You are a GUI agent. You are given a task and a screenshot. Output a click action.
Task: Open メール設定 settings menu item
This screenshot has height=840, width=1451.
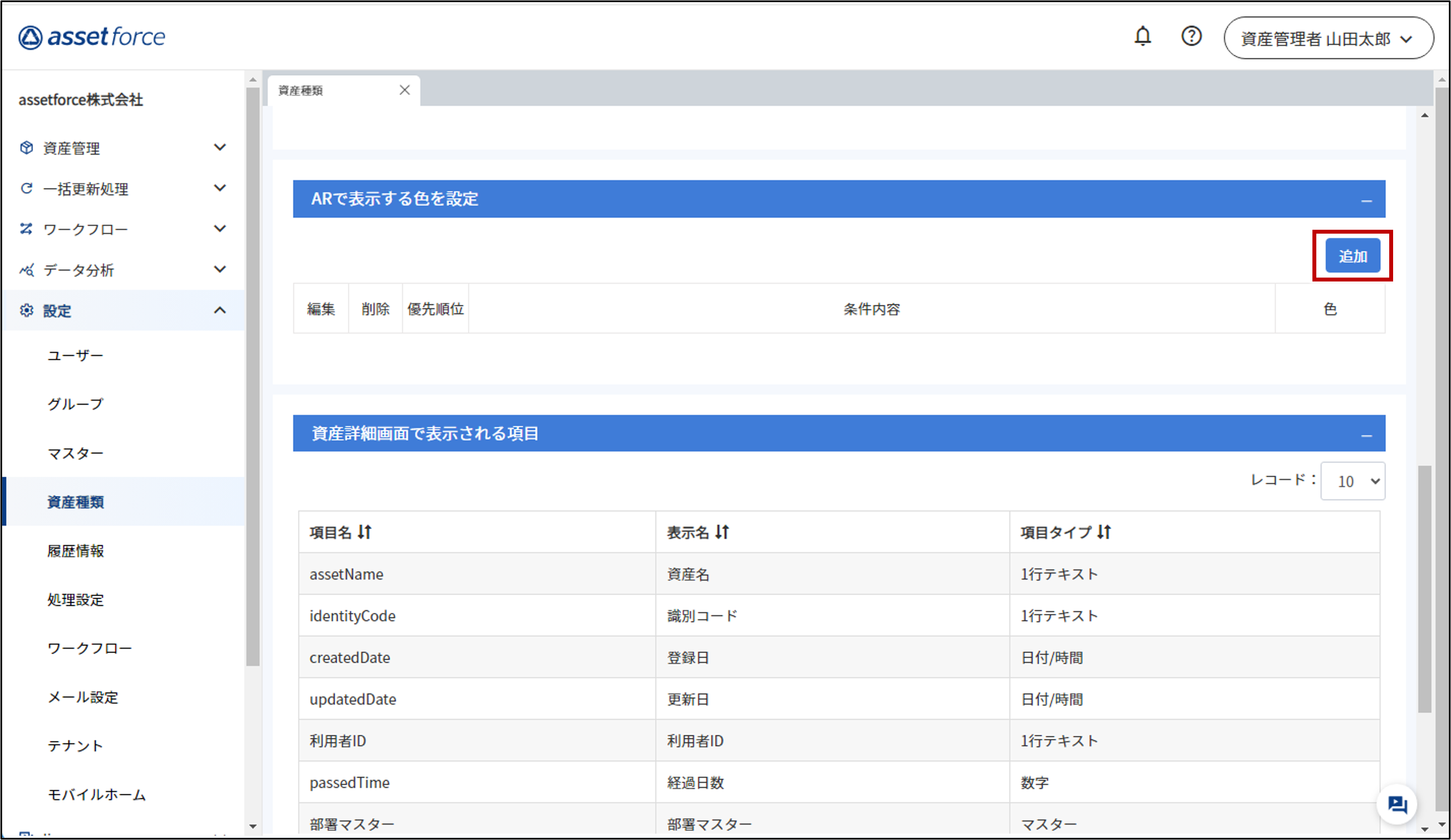[82, 698]
